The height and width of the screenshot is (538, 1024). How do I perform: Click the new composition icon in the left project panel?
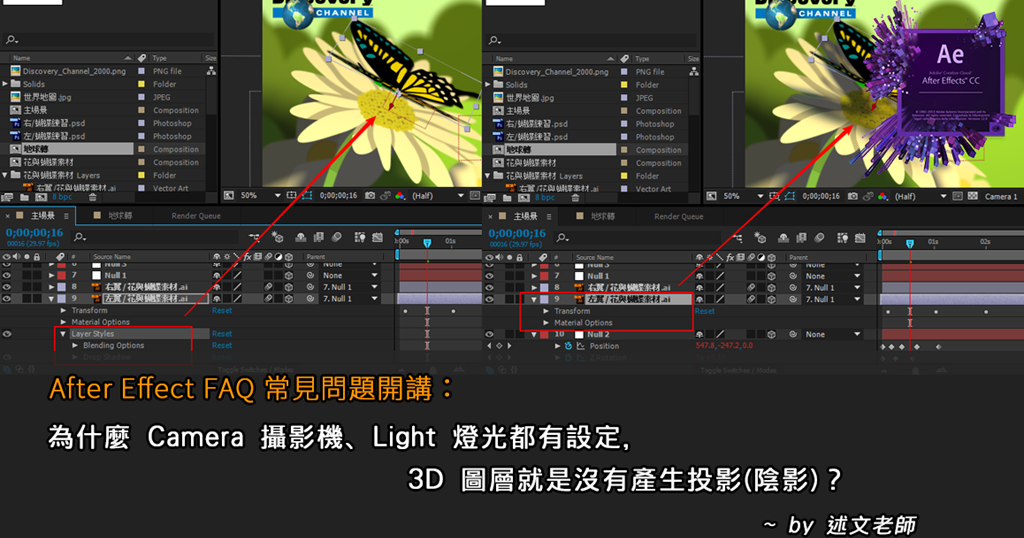tap(41, 197)
